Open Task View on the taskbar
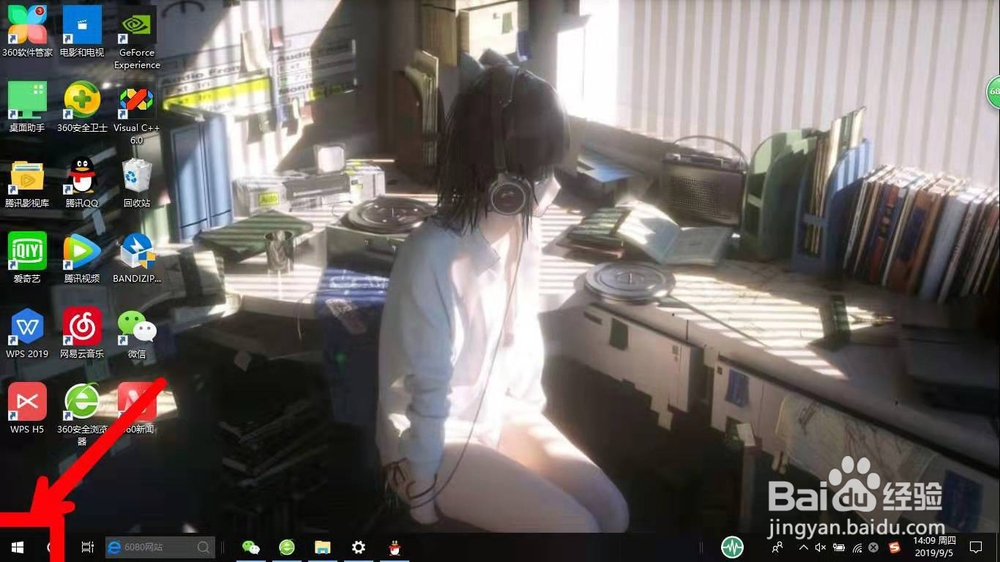 tap(87, 547)
